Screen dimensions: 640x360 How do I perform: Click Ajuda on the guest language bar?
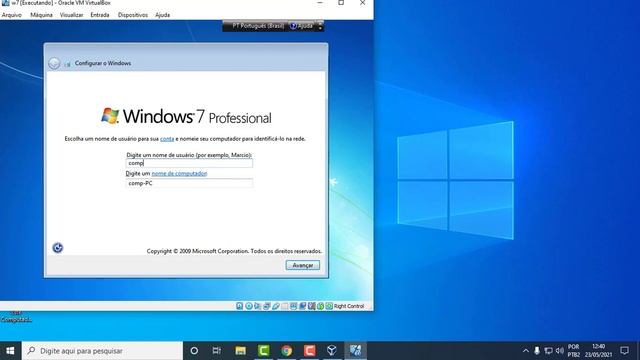302,26
